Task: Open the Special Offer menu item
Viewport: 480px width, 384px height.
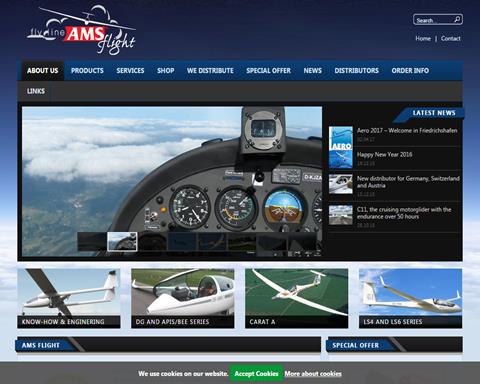Action: pyautogui.click(x=268, y=71)
